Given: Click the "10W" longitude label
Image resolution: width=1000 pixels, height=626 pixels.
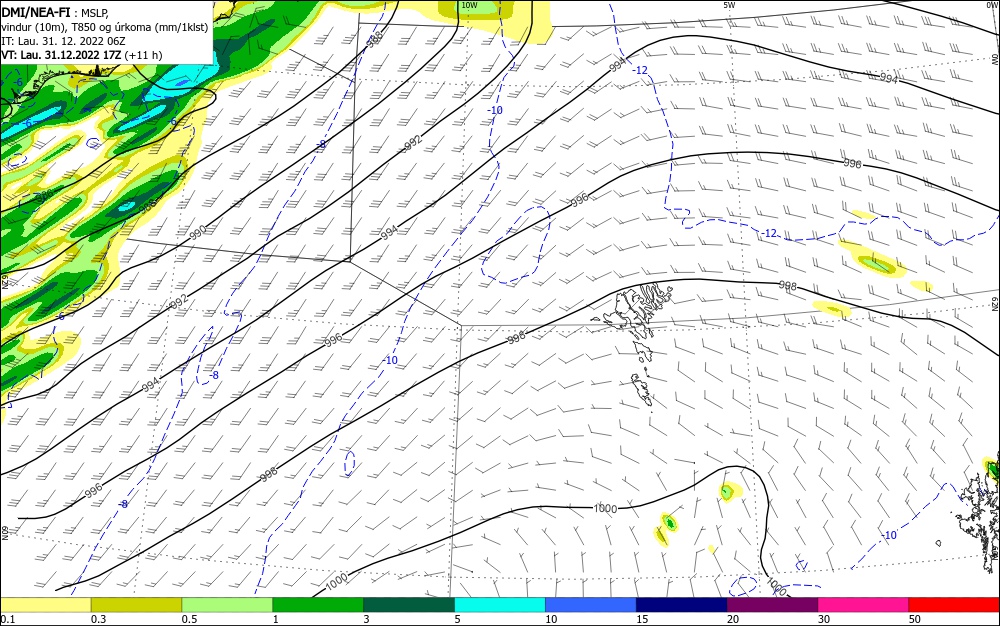Looking at the screenshot, I should (x=469, y=5).
